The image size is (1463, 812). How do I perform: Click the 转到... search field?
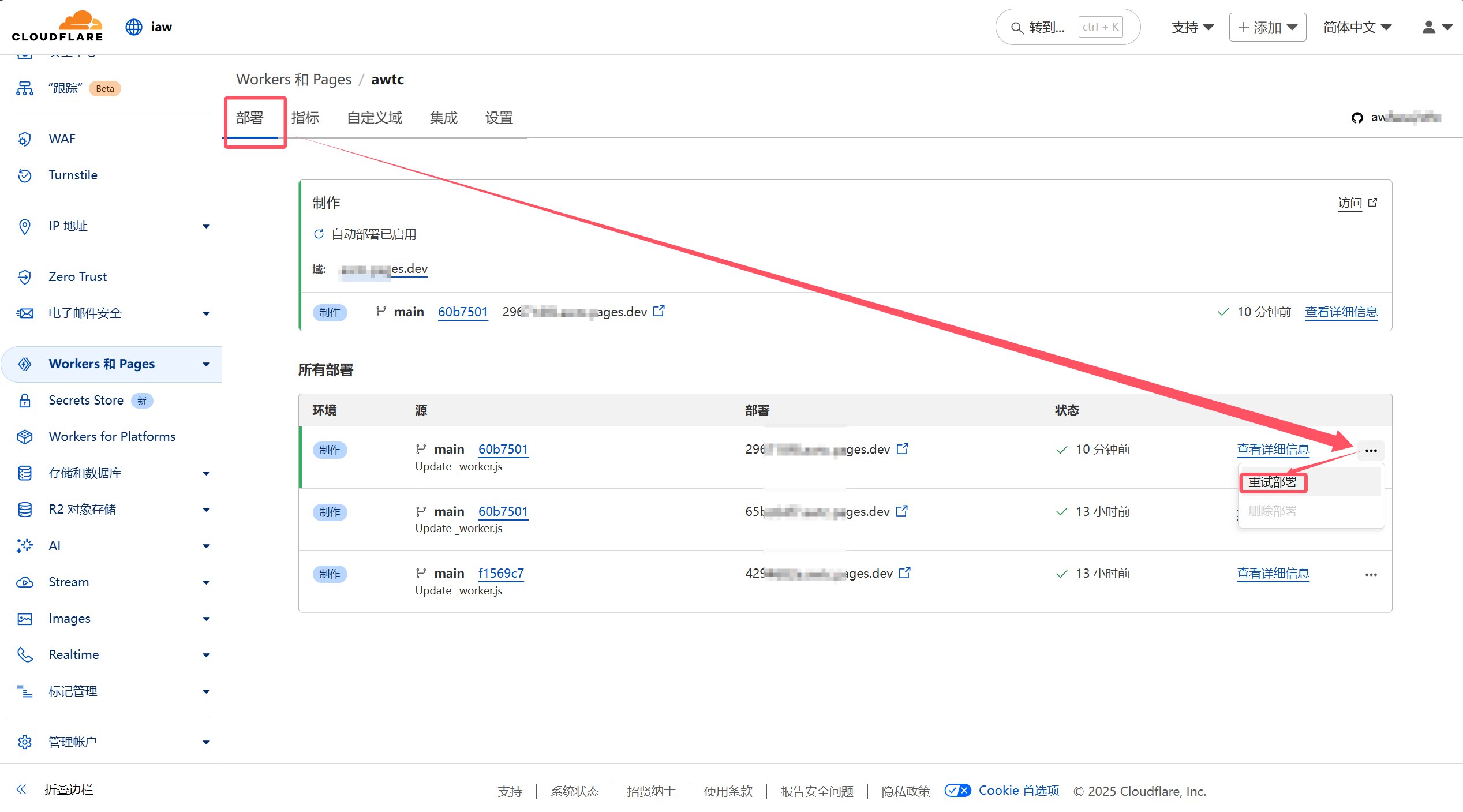[1068, 27]
